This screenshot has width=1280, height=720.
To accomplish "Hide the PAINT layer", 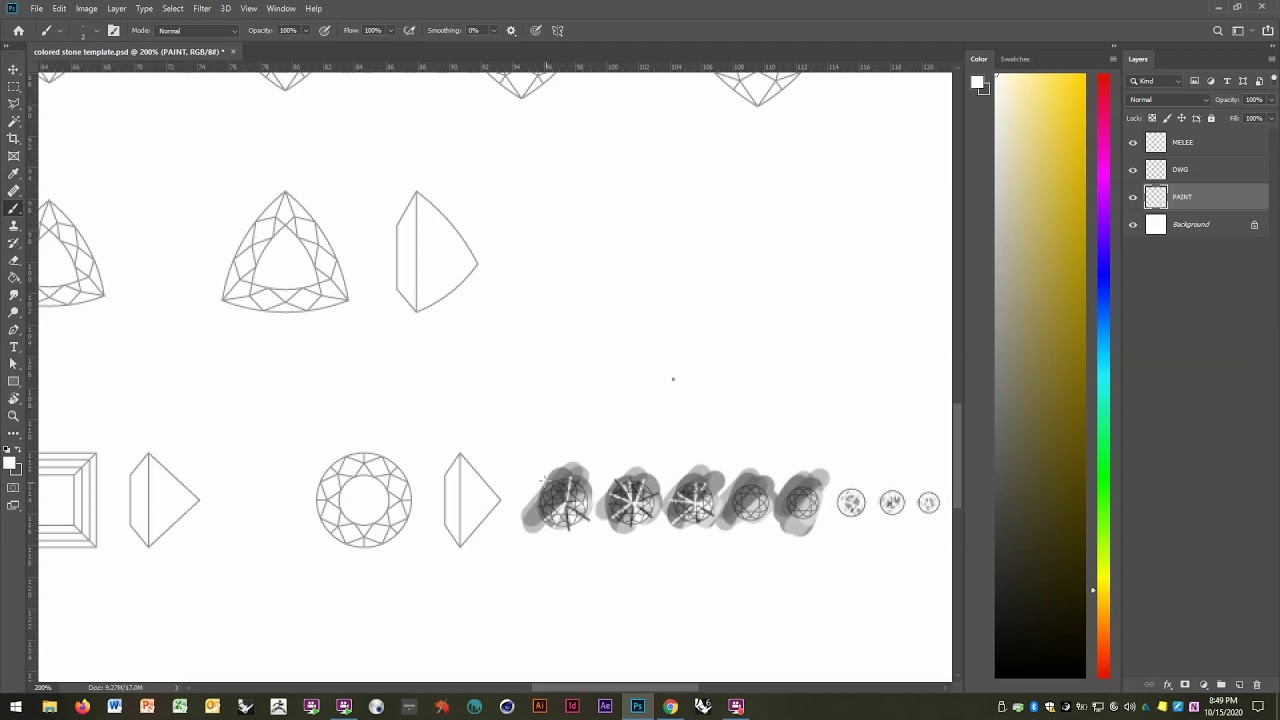I will tap(1133, 197).
